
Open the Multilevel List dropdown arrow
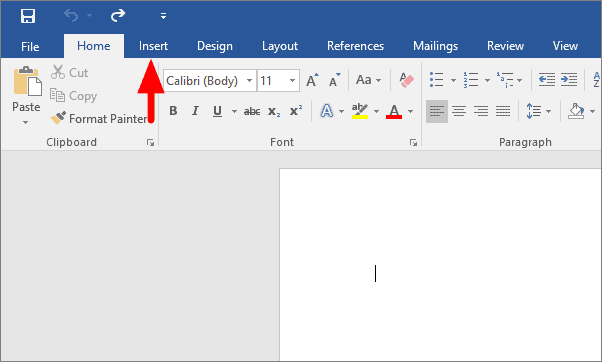519,80
